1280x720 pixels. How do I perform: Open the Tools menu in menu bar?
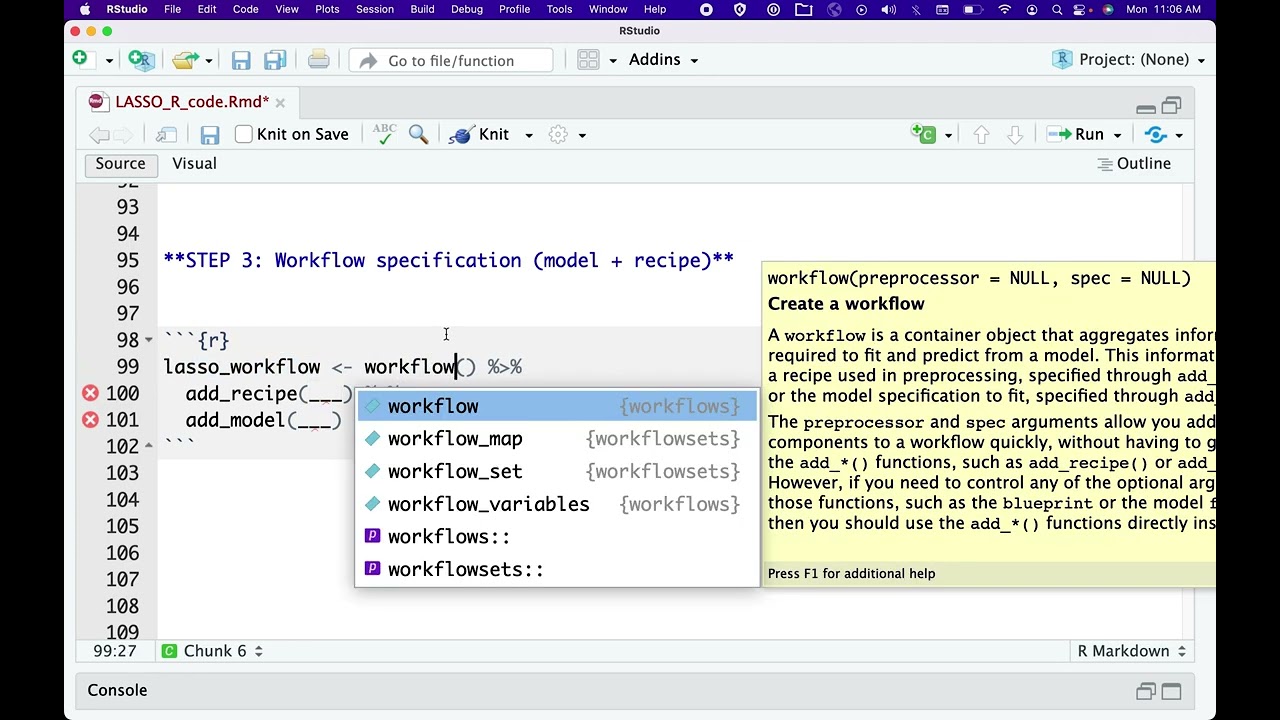pos(559,9)
